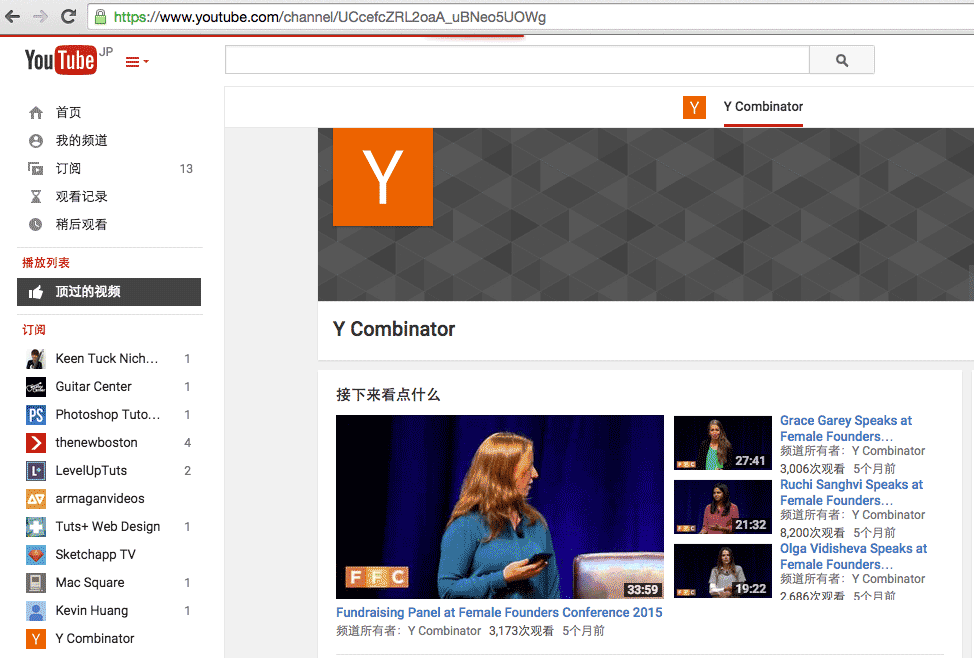Click Tuts+ Web Design subscription name
This screenshot has width=974, height=658.
108,527
